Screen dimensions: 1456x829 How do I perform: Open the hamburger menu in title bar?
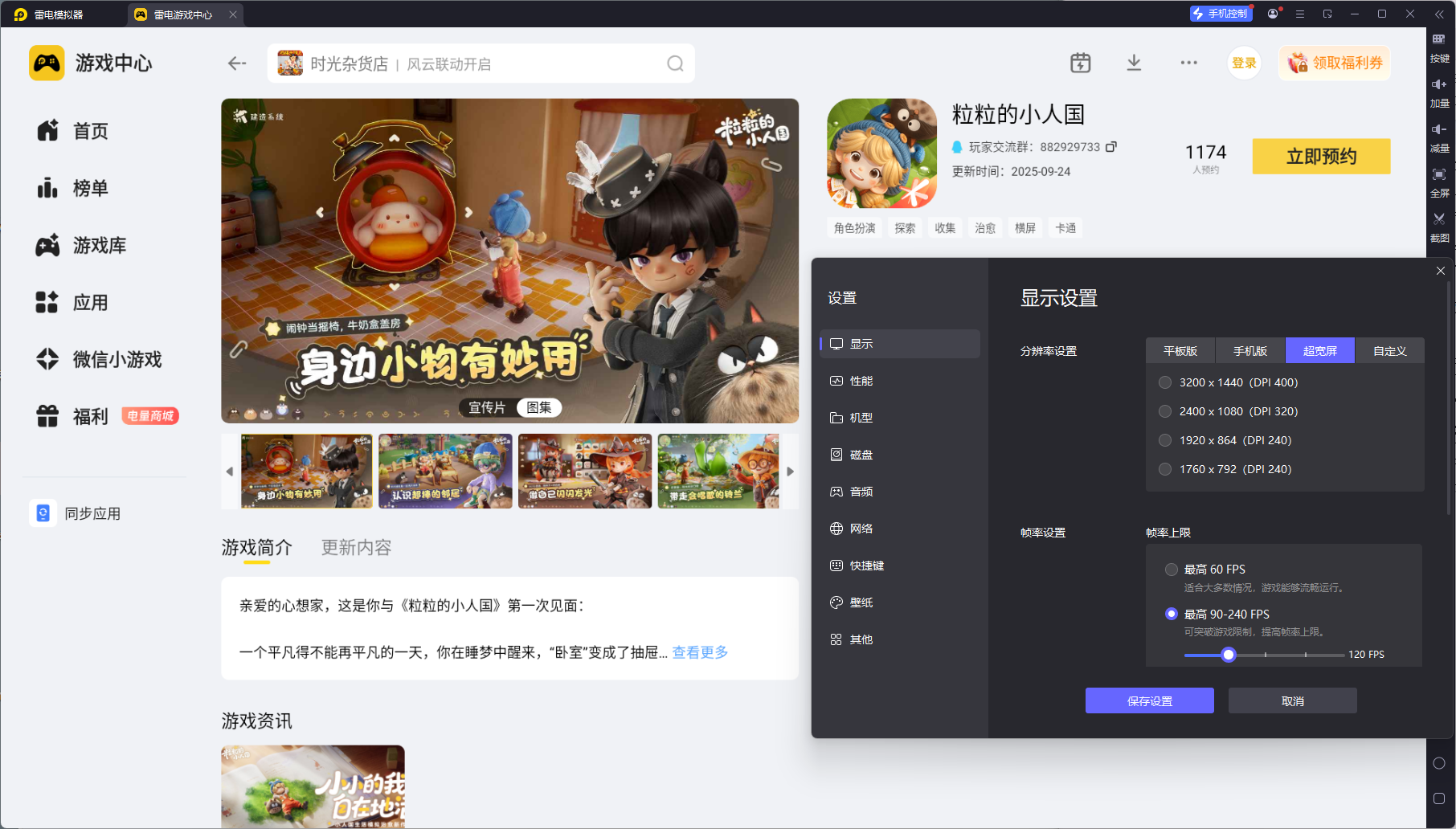[x=1300, y=14]
